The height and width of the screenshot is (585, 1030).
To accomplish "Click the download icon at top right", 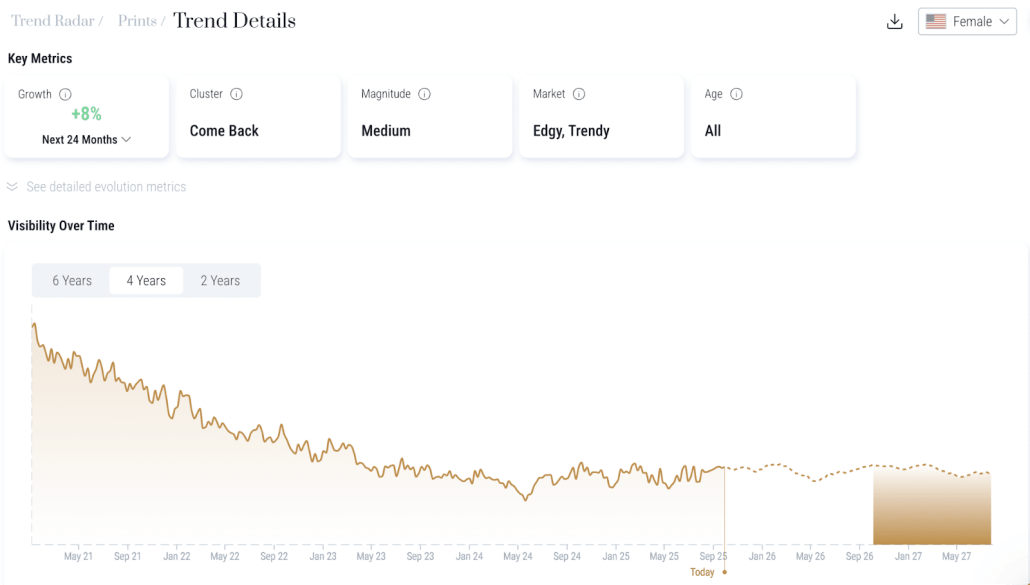I will click(x=894, y=22).
